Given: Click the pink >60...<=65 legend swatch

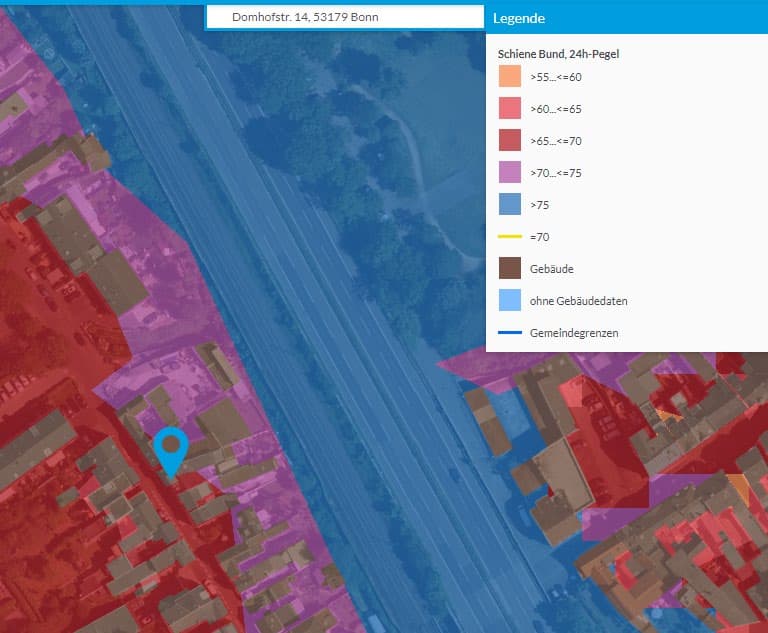Looking at the screenshot, I should pos(510,109).
